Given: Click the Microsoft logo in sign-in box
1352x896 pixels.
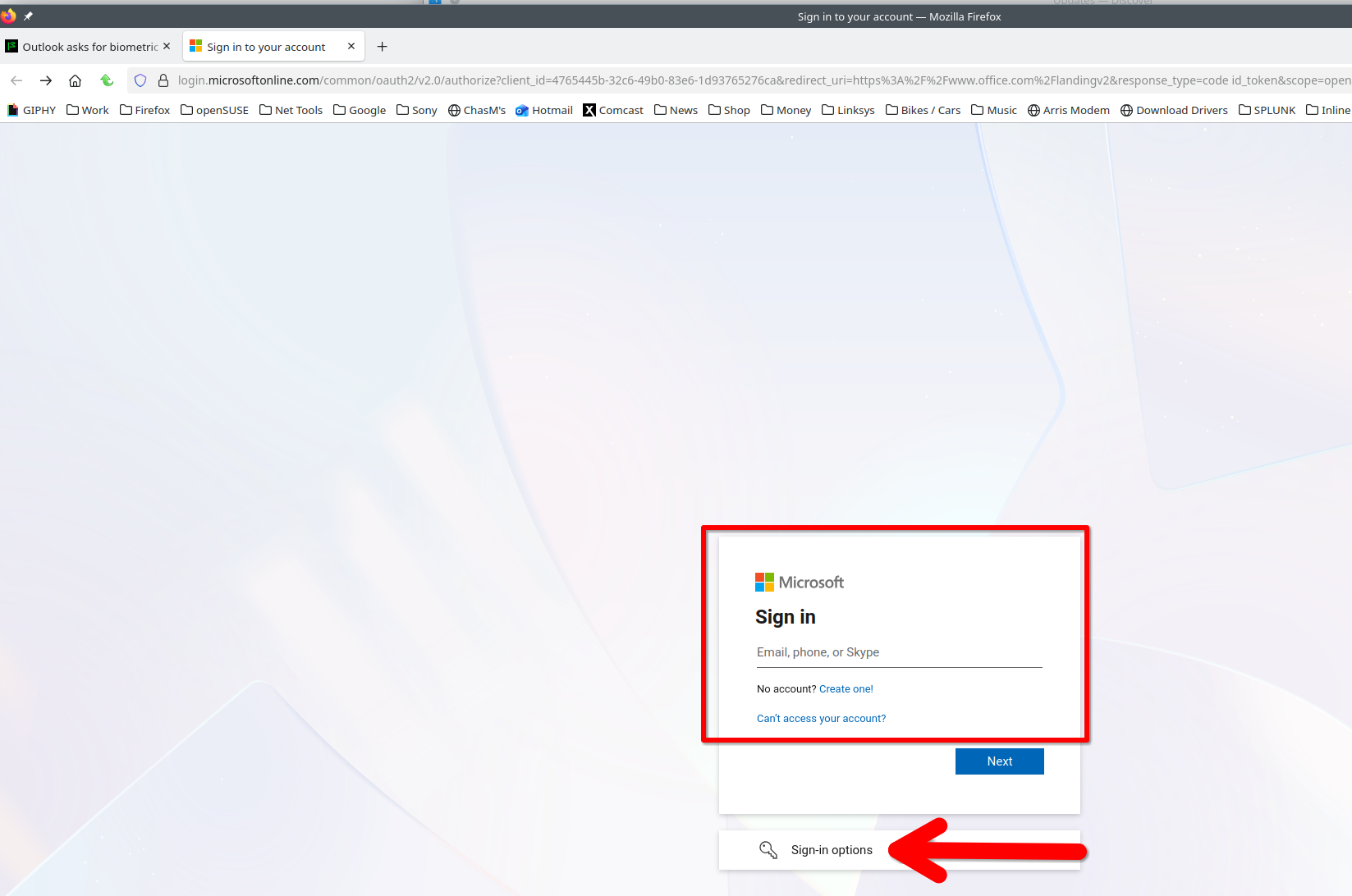Looking at the screenshot, I should pyautogui.click(x=800, y=583).
